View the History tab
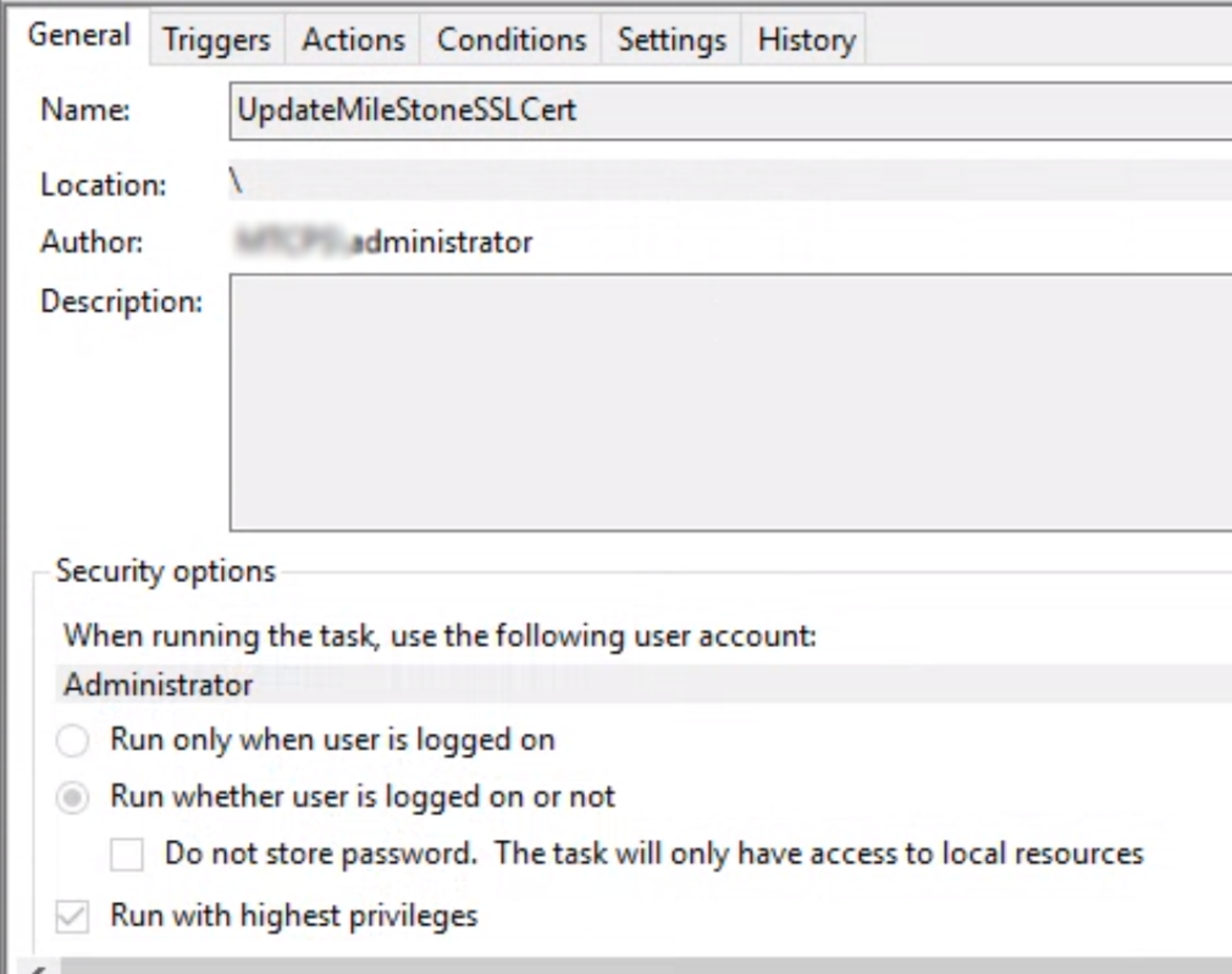This screenshot has width=1232, height=974. (806, 40)
